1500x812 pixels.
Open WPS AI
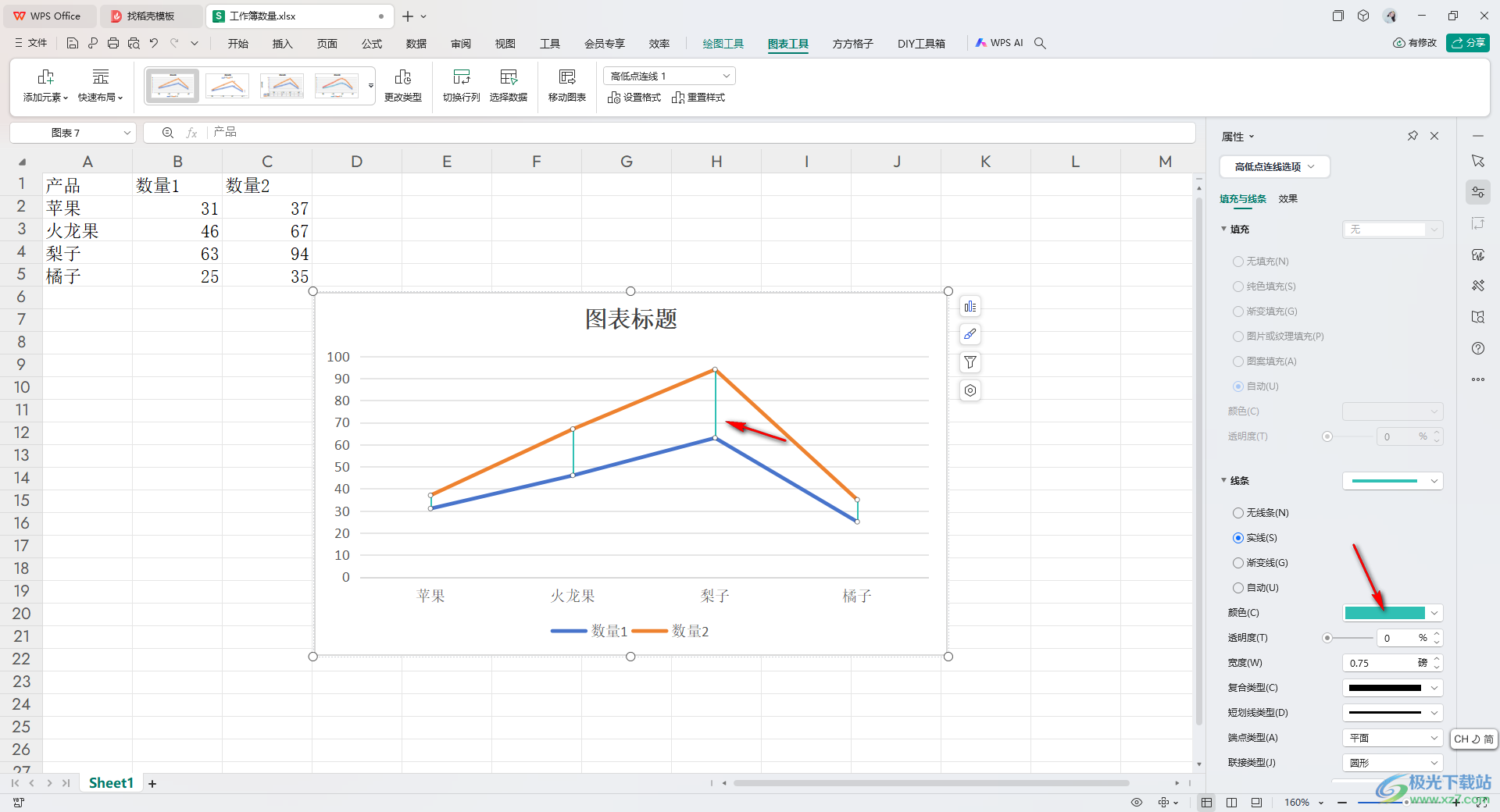pyautogui.click(x=999, y=44)
